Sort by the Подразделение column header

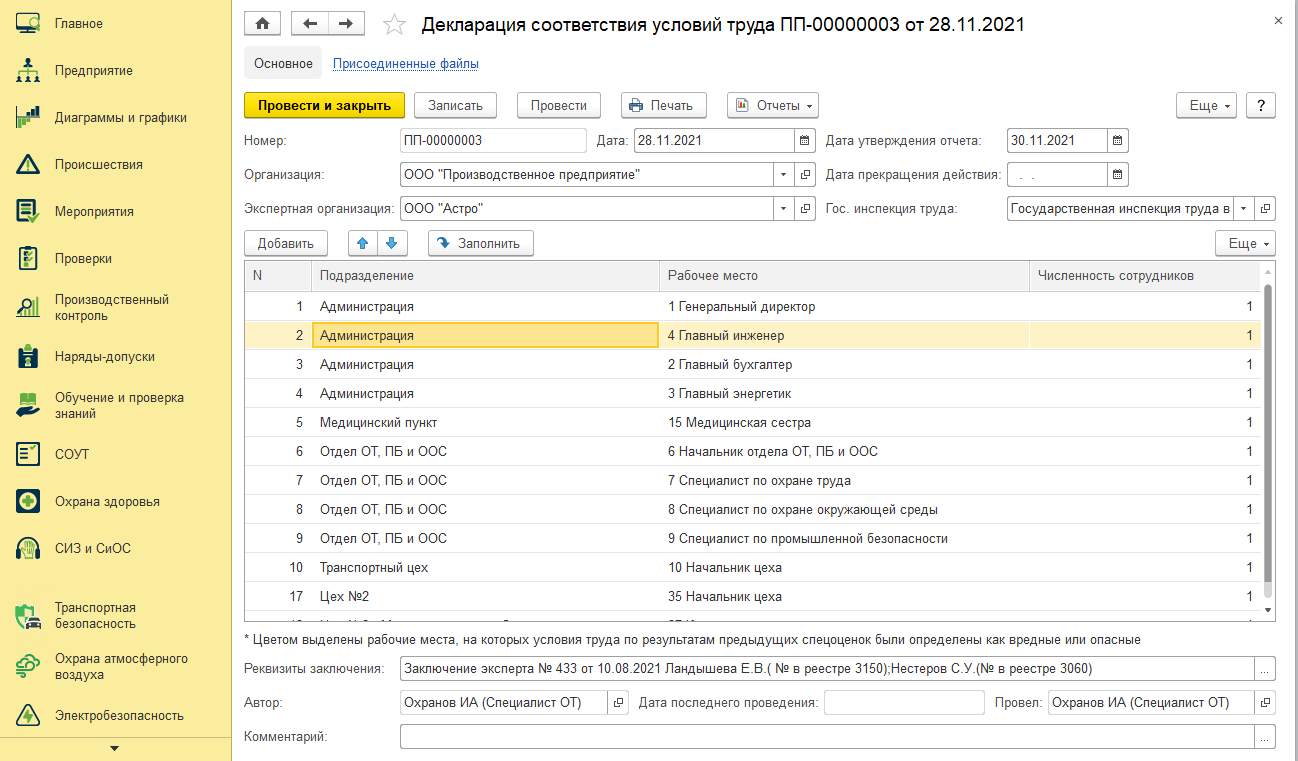pos(485,276)
